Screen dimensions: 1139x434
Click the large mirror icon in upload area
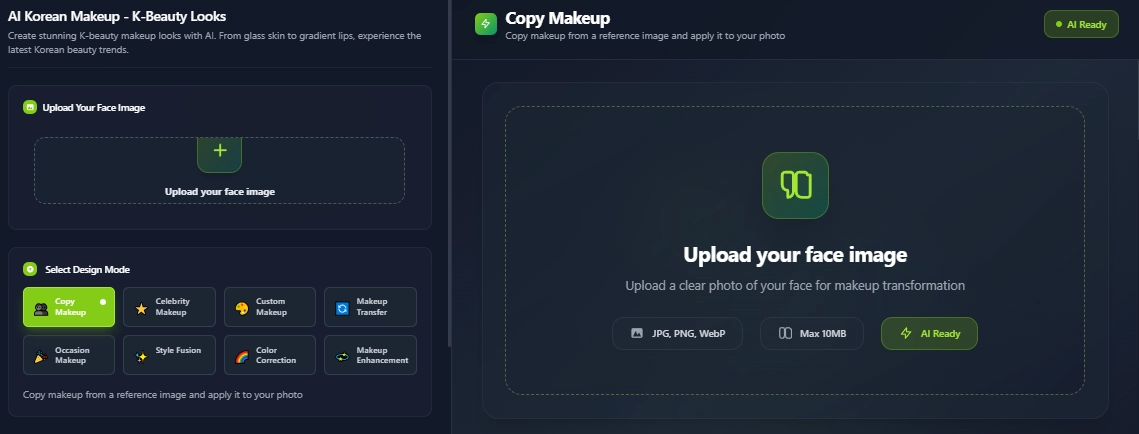click(x=795, y=185)
